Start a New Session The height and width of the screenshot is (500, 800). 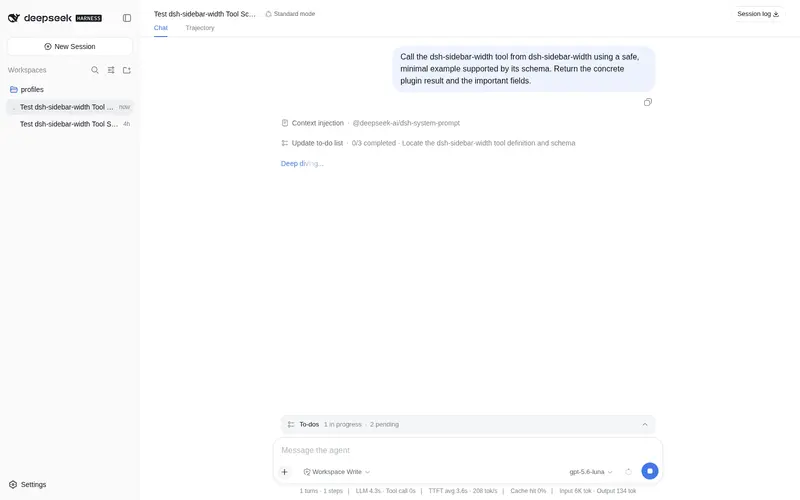pyautogui.click(x=70, y=46)
